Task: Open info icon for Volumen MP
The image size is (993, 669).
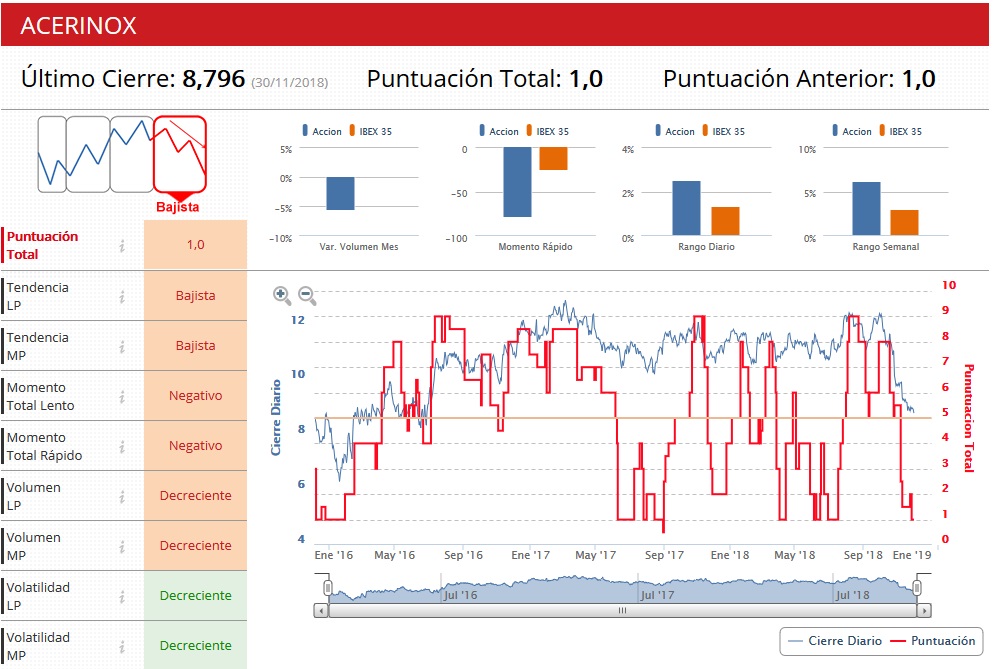Action: 122,546
